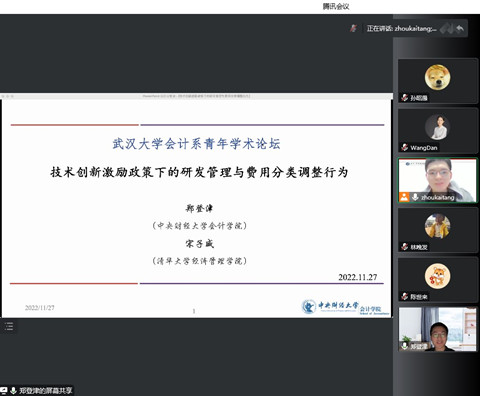Image resolution: width=480 pixels, height=396 pixels.
Task: Click the microphone icon in screen-sharing status bar
Action: click(x=13, y=390)
